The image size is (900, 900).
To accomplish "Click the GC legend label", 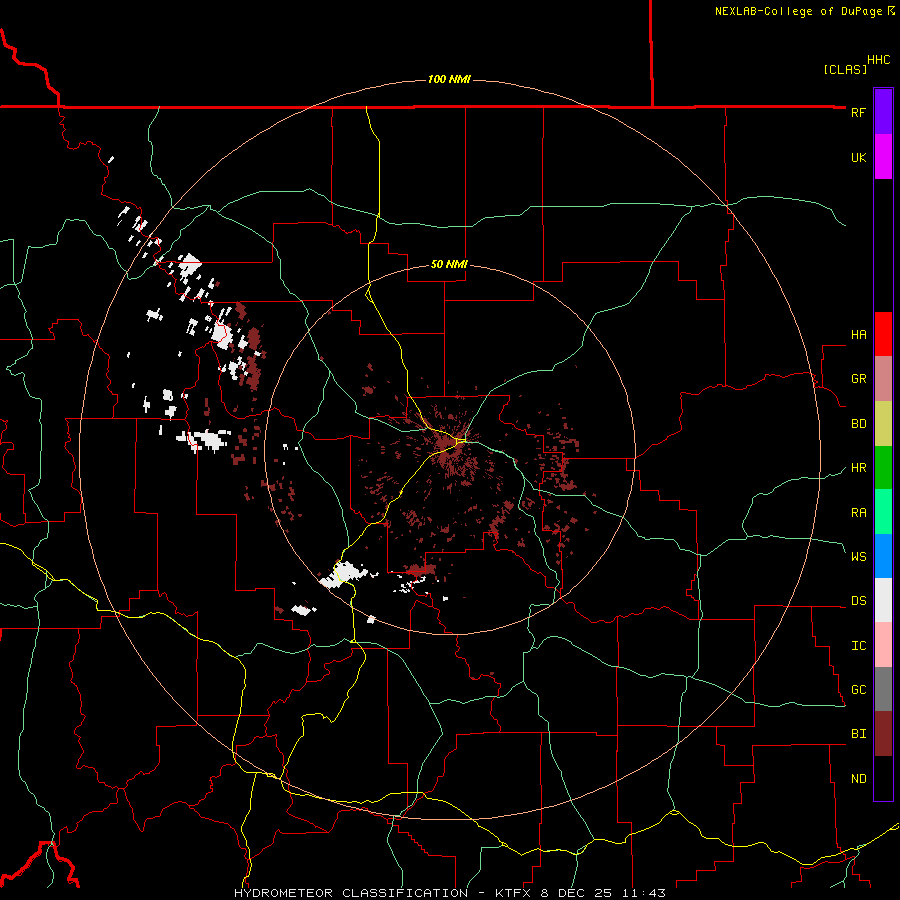I will pyautogui.click(x=858, y=690).
